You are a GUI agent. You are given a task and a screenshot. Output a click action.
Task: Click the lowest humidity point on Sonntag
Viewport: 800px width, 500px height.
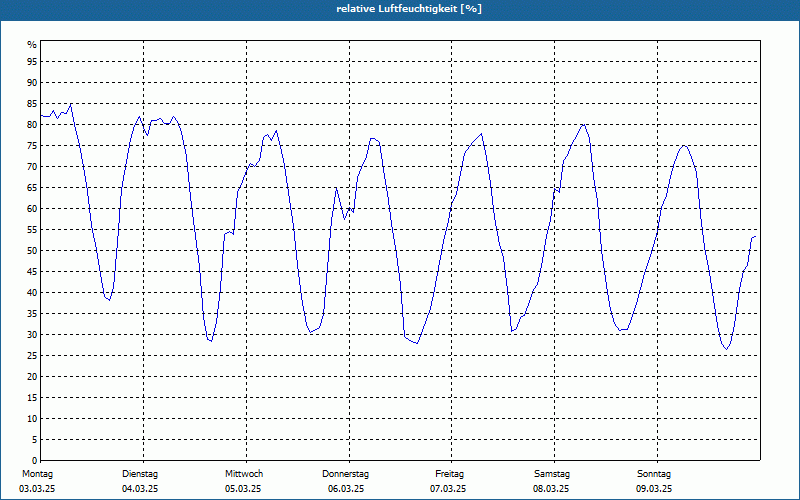[x=727, y=349]
